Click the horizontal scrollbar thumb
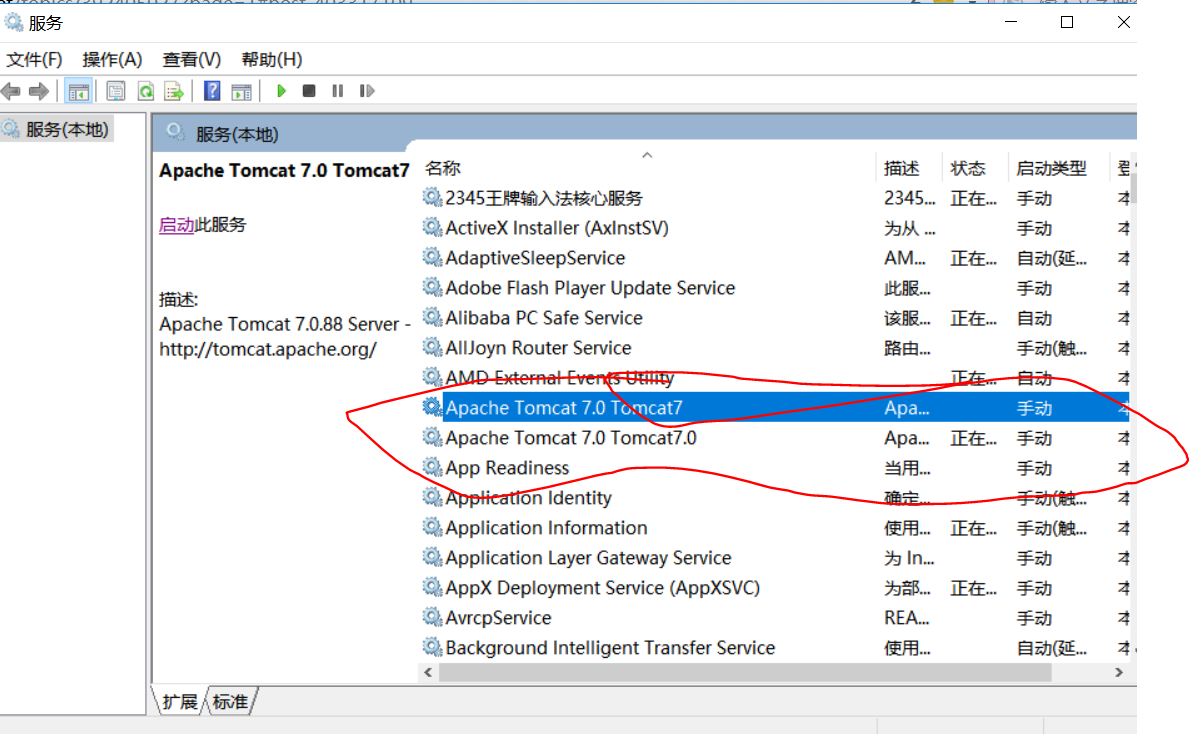This screenshot has height=734, width=1189. click(745, 673)
